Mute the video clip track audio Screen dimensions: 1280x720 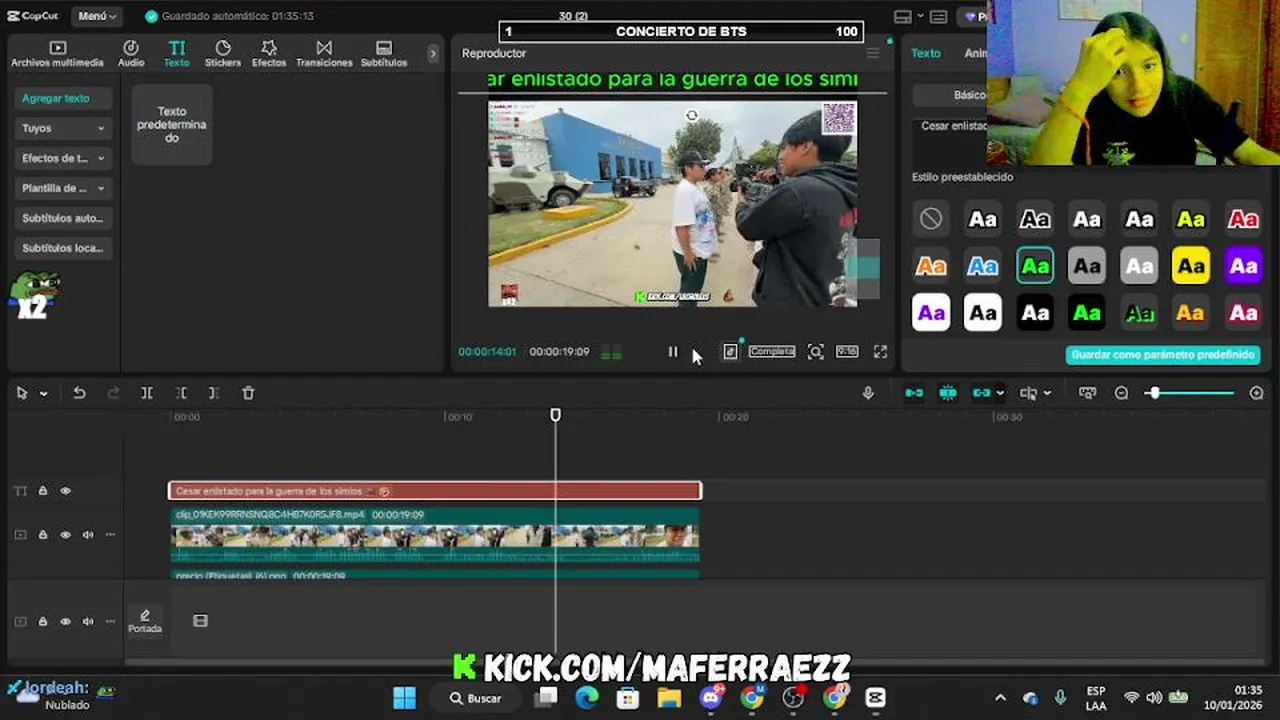point(88,535)
